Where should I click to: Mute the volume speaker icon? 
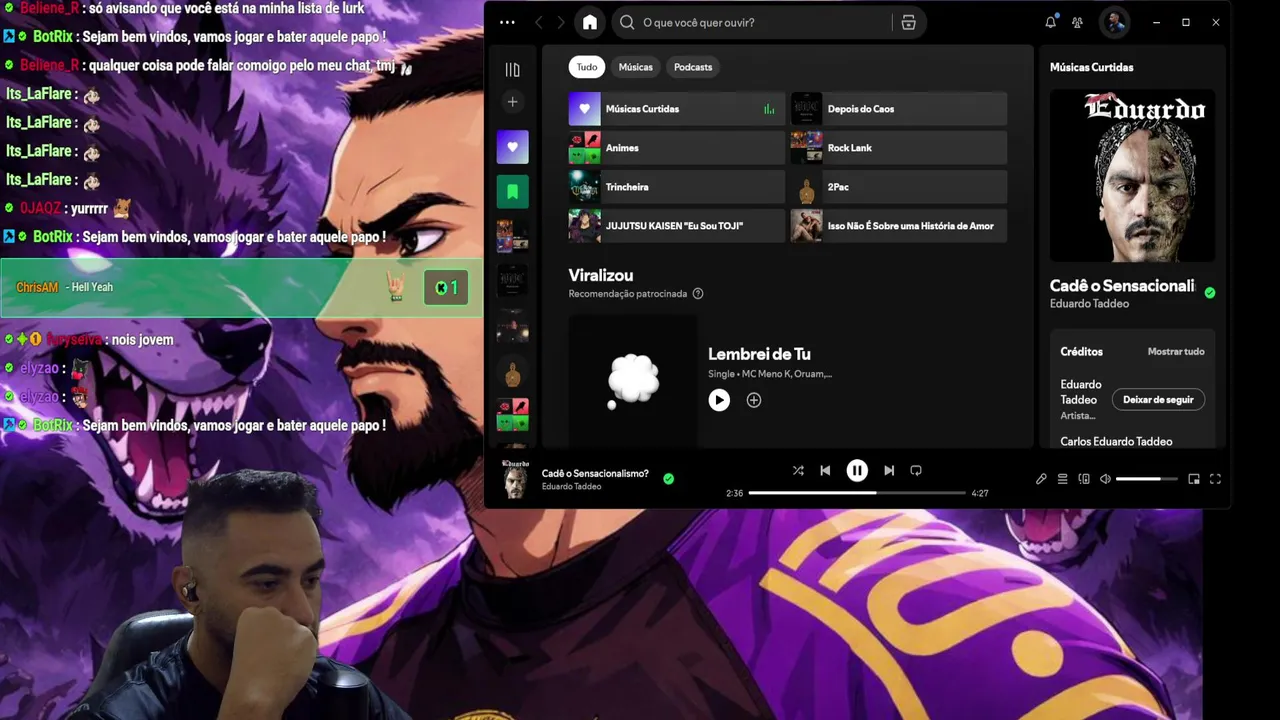(x=1105, y=479)
